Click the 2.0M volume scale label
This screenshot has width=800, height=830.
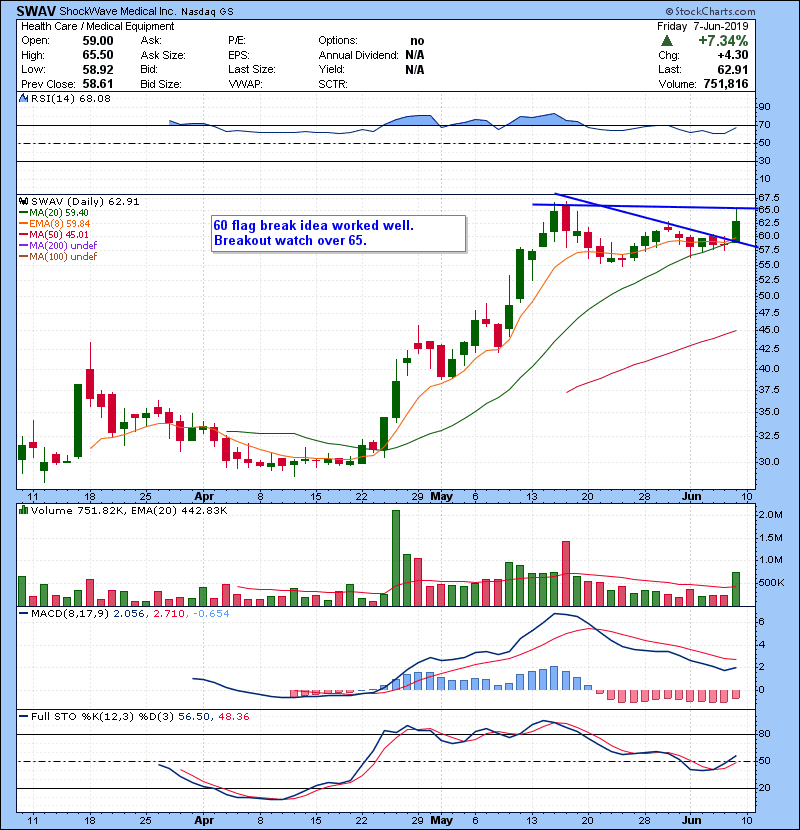coord(771,515)
